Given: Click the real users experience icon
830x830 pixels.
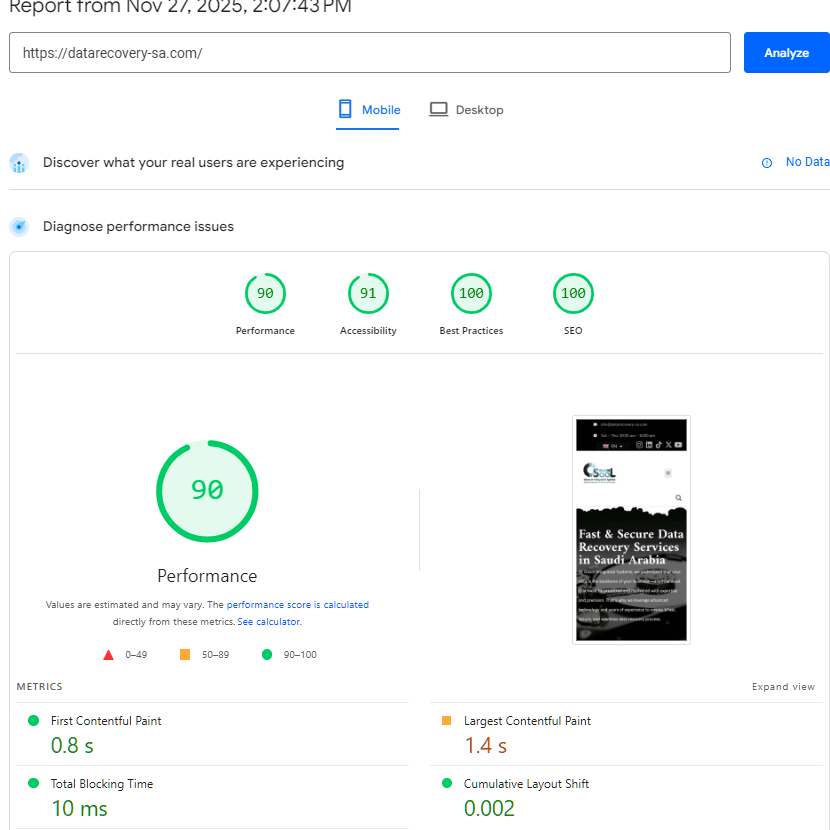Looking at the screenshot, I should [19, 163].
